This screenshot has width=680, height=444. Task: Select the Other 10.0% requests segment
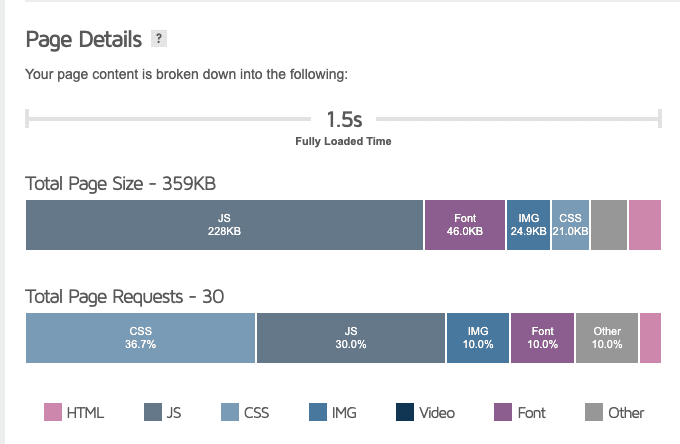tap(607, 338)
